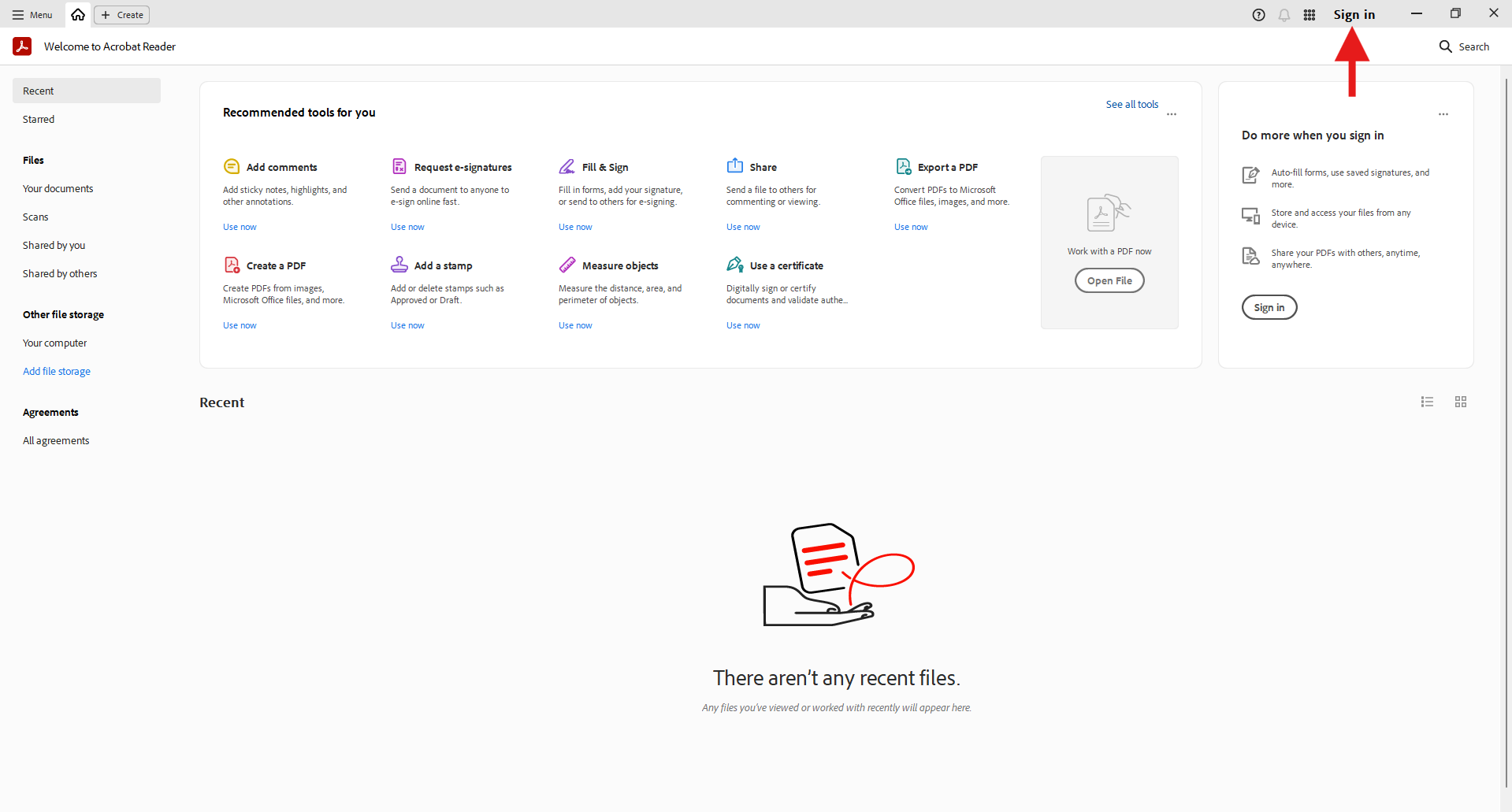This screenshot has width=1512, height=812.
Task: Restore down the Acrobat window
Action: [1455, 13]
